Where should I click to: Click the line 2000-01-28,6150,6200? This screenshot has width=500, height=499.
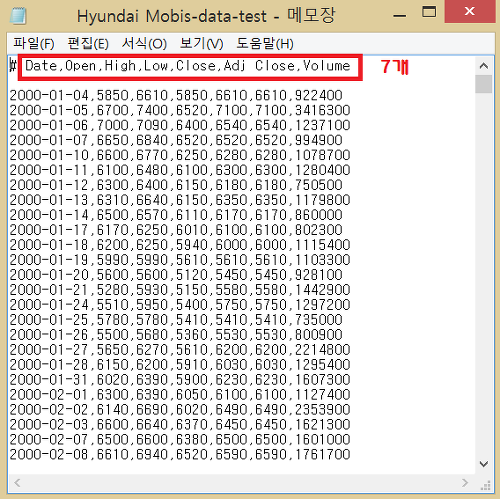180,365
